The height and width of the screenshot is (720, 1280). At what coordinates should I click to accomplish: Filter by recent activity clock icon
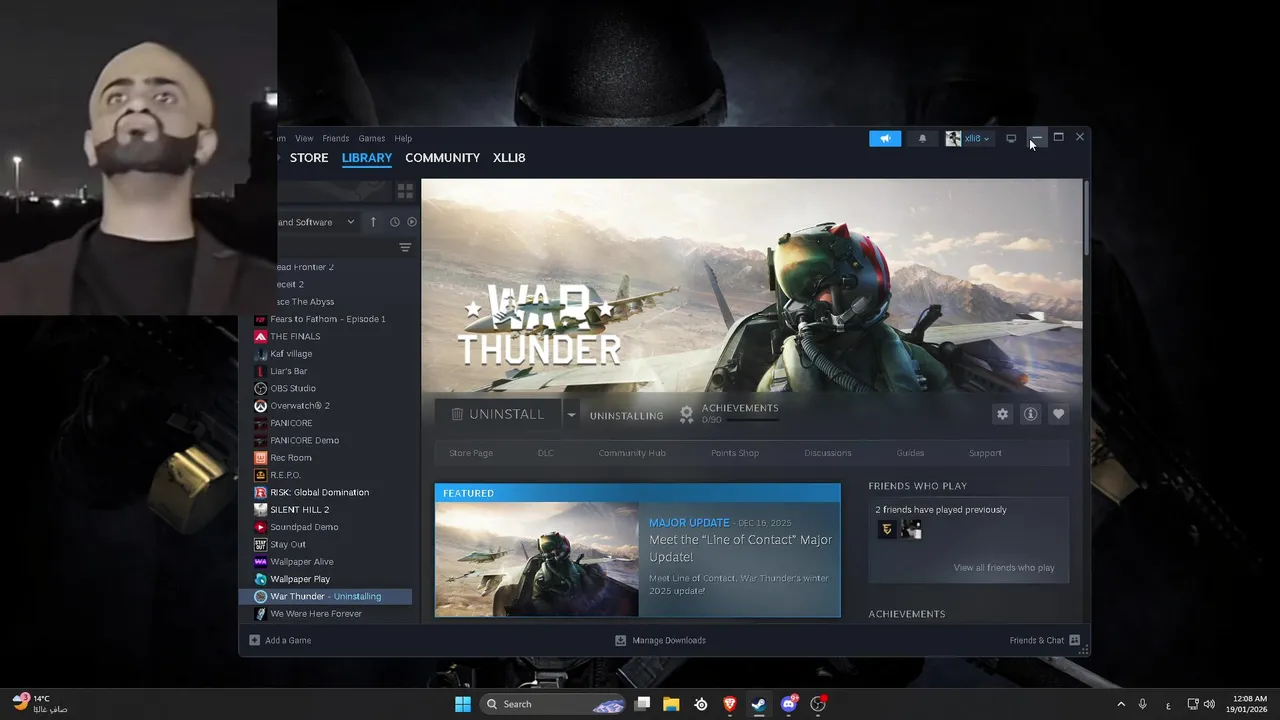coord(394,222)
